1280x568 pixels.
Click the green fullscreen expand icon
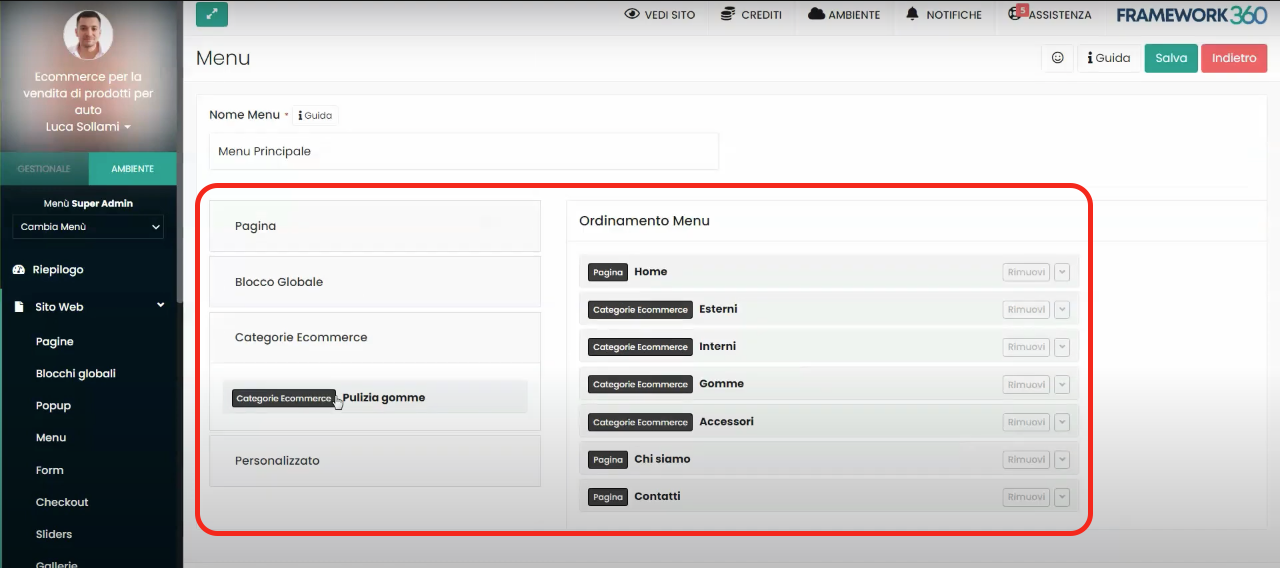[212, 14]
